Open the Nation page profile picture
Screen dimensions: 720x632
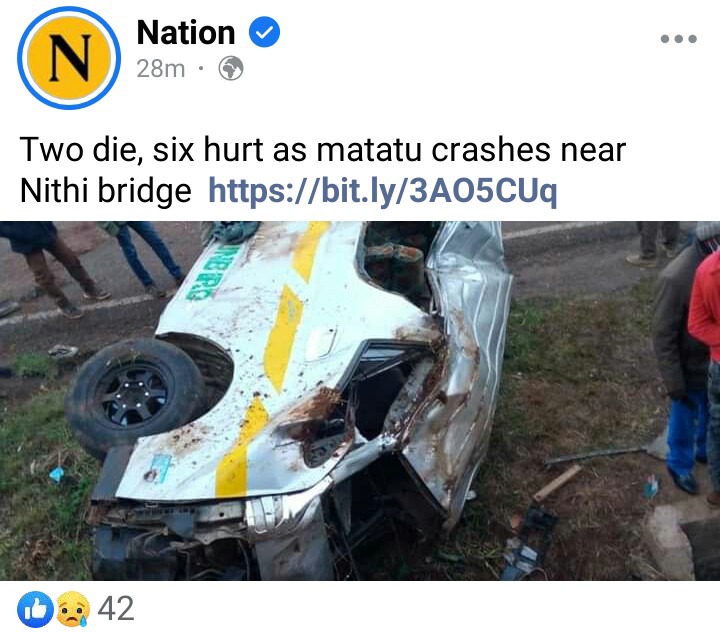(x=69, y=58)
